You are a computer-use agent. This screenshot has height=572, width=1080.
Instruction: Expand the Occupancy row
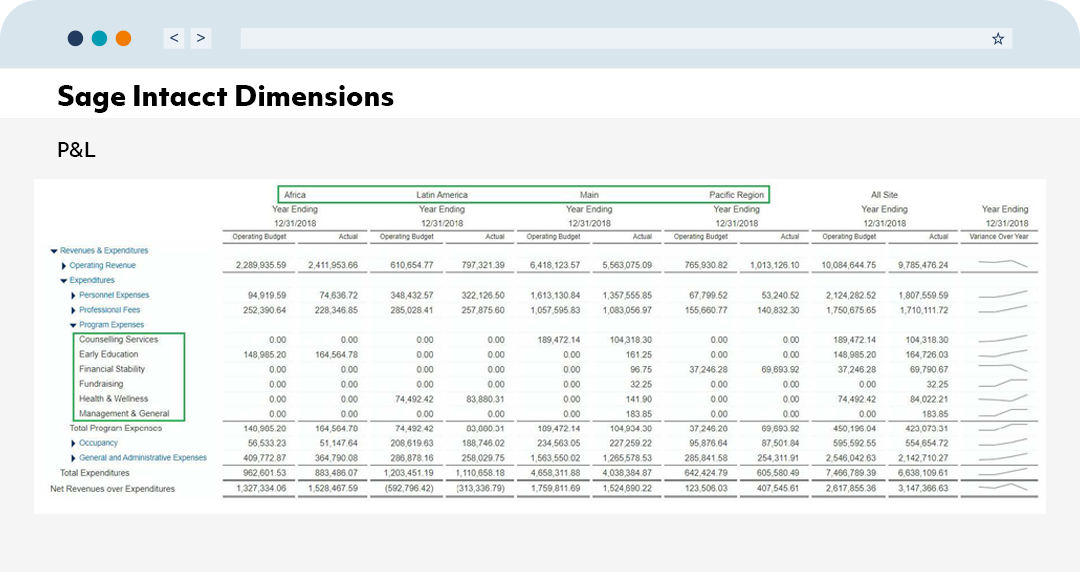73,443
